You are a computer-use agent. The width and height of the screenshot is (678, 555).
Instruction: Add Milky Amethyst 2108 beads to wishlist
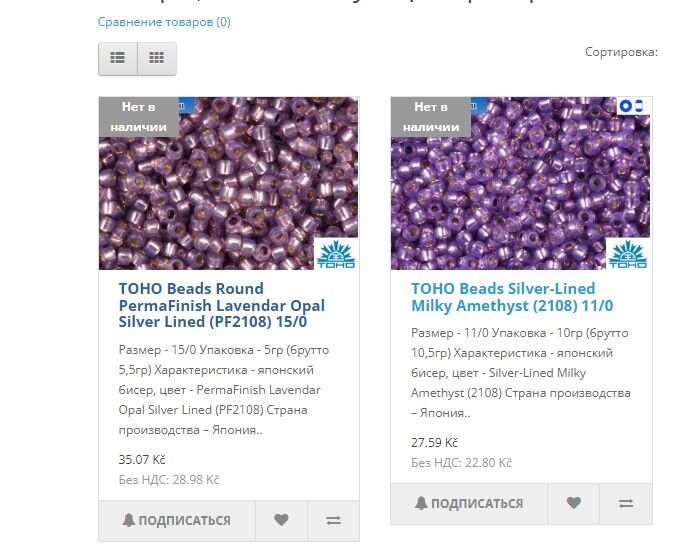[573, 504]
